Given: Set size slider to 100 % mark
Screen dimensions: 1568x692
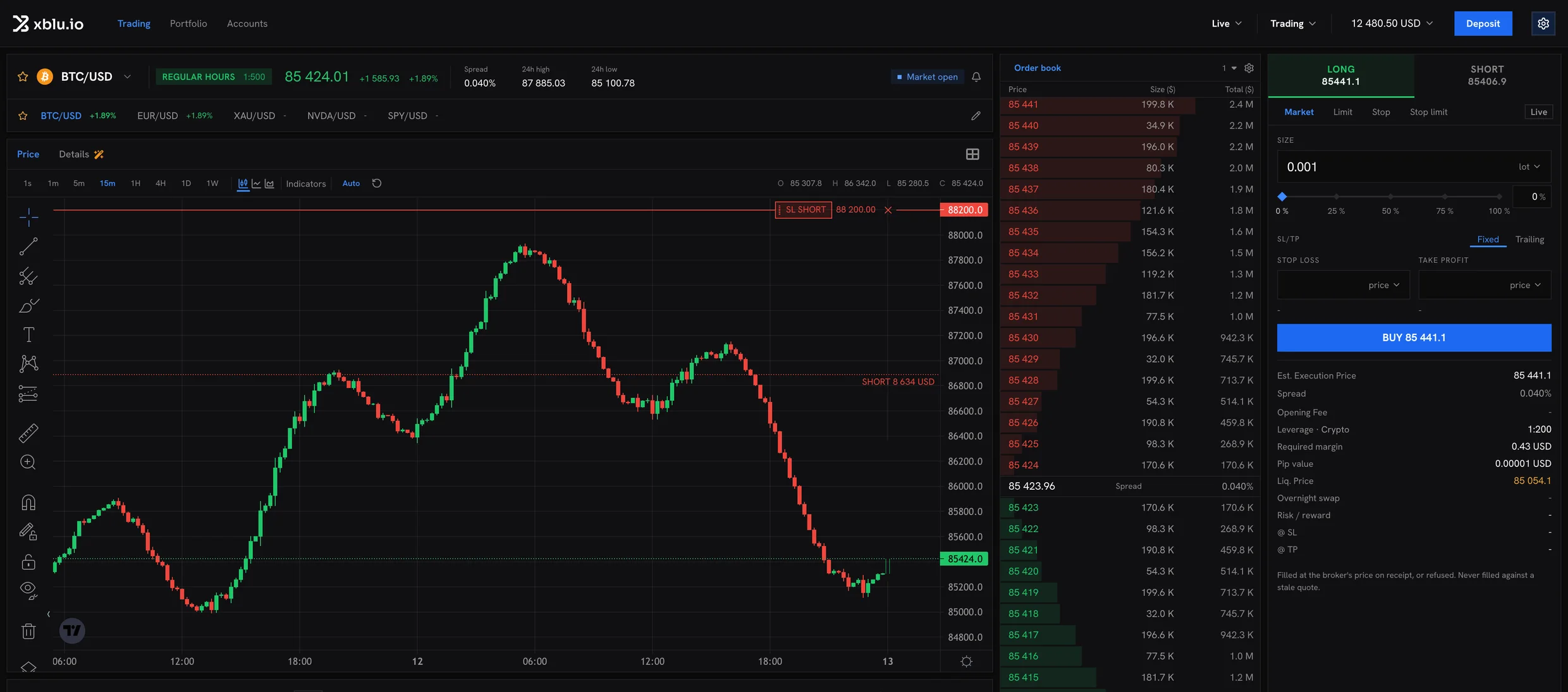Looking at the screenshot, I should point(1499,197).
